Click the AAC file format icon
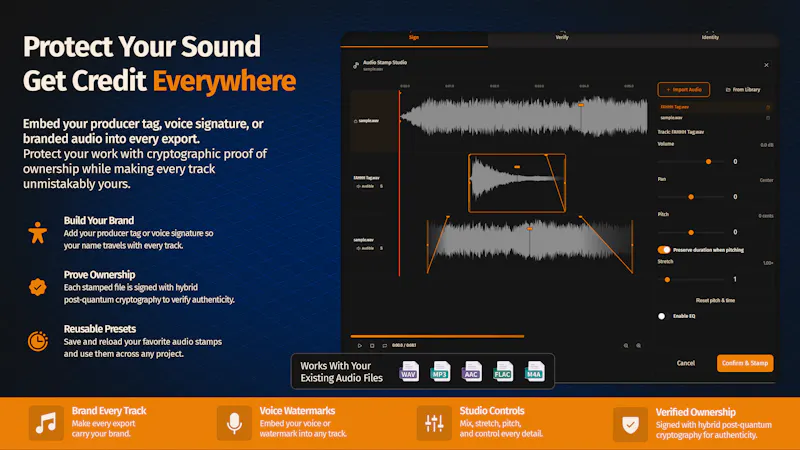 (471, 371)
